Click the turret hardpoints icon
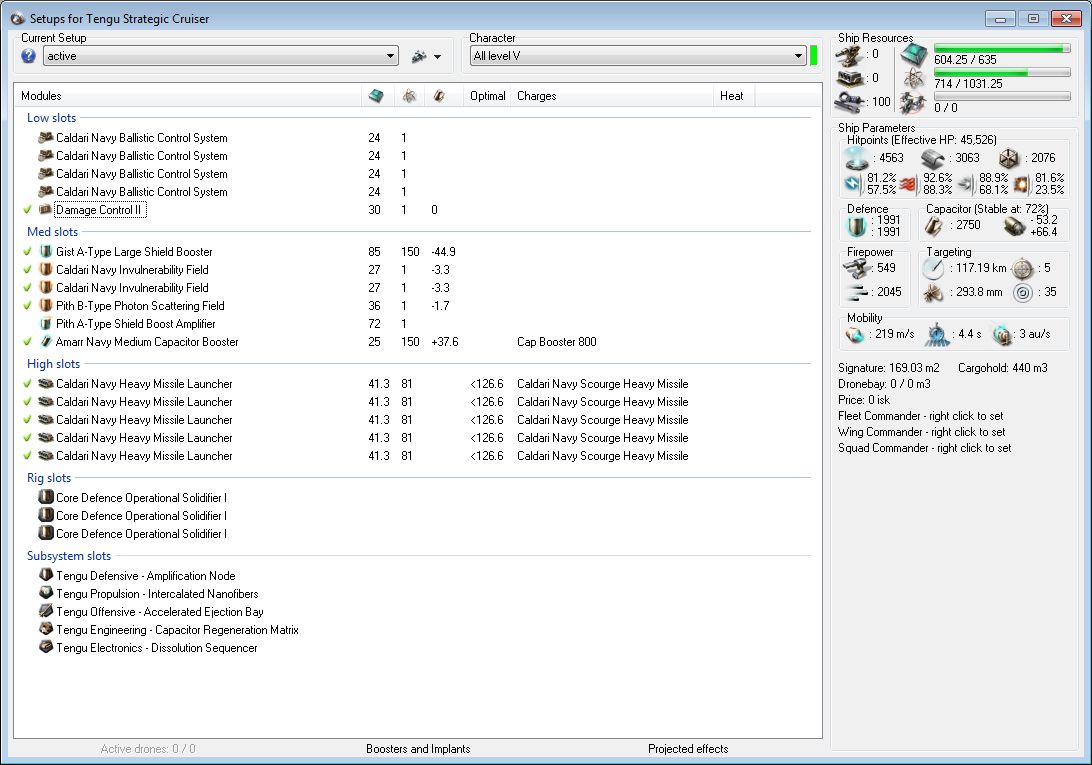This screenshot has width=1092, height=765. pos(850,56)
